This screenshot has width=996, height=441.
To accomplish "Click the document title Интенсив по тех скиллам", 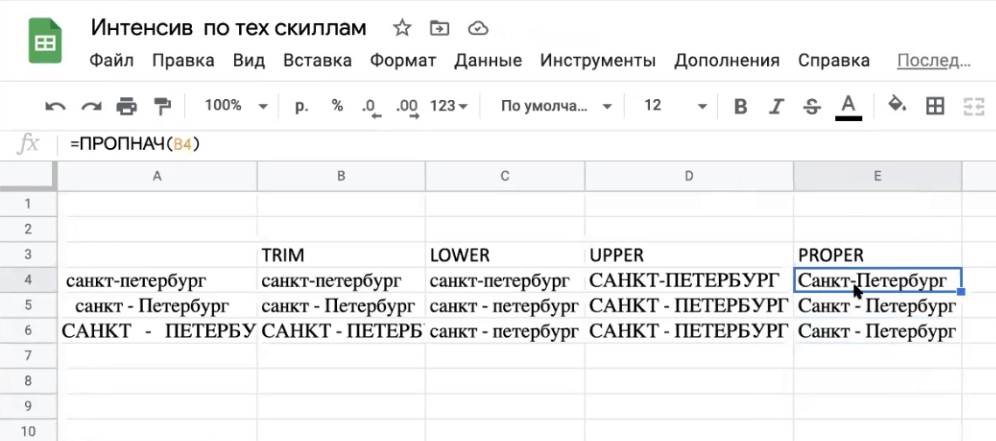I will click(229, 28).
